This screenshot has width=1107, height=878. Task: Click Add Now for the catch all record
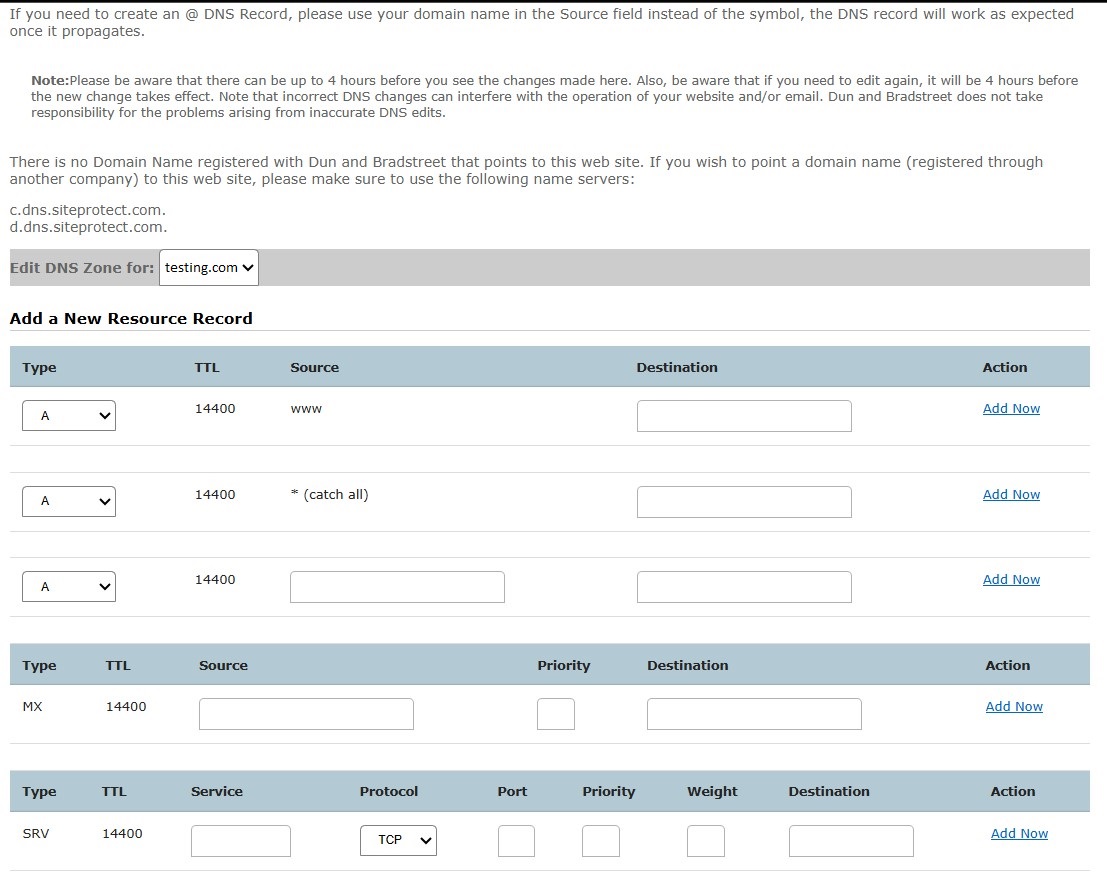1011,494
